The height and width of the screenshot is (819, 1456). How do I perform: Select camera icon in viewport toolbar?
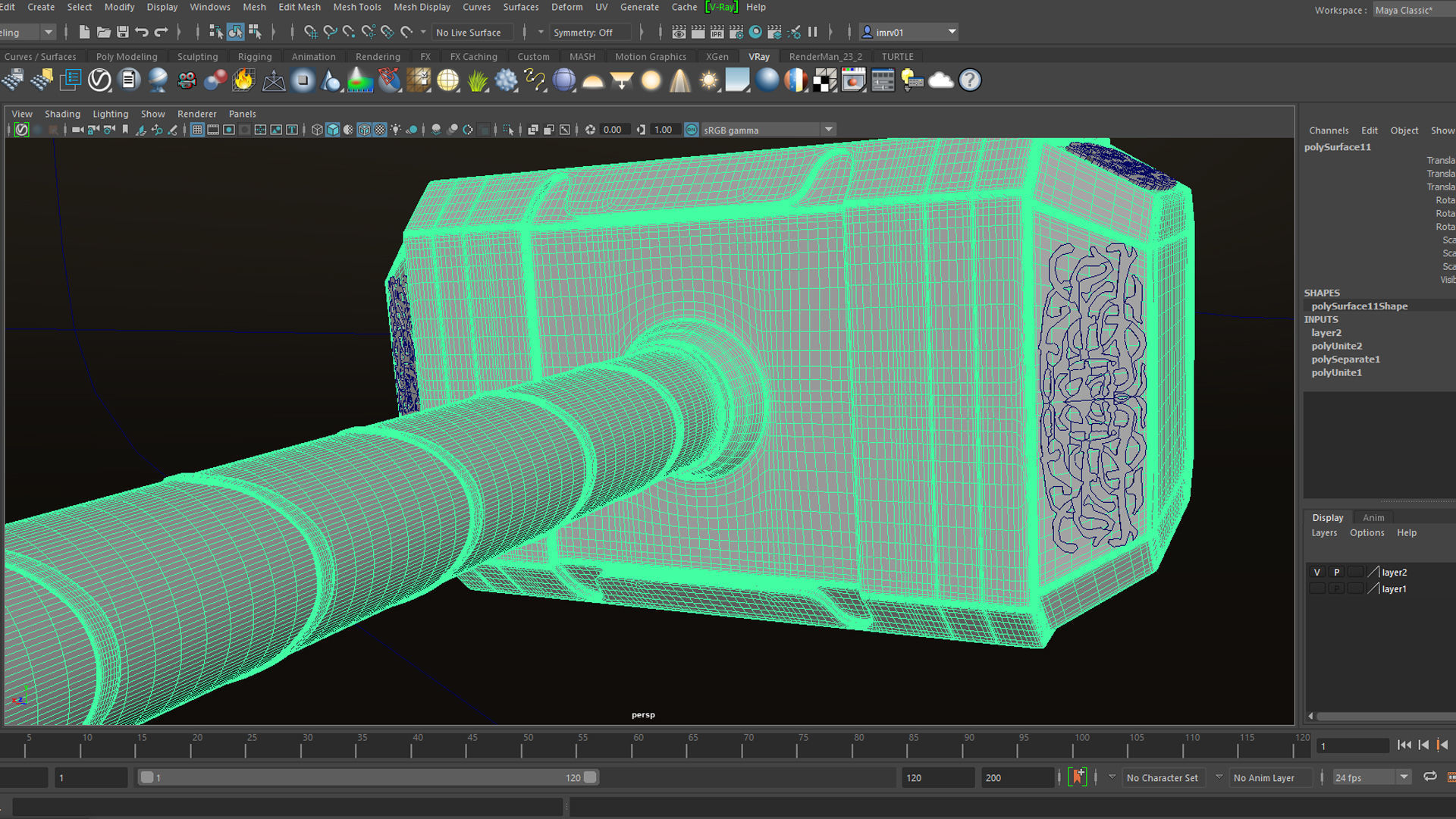pyautogui.click(x=77, y=130)
